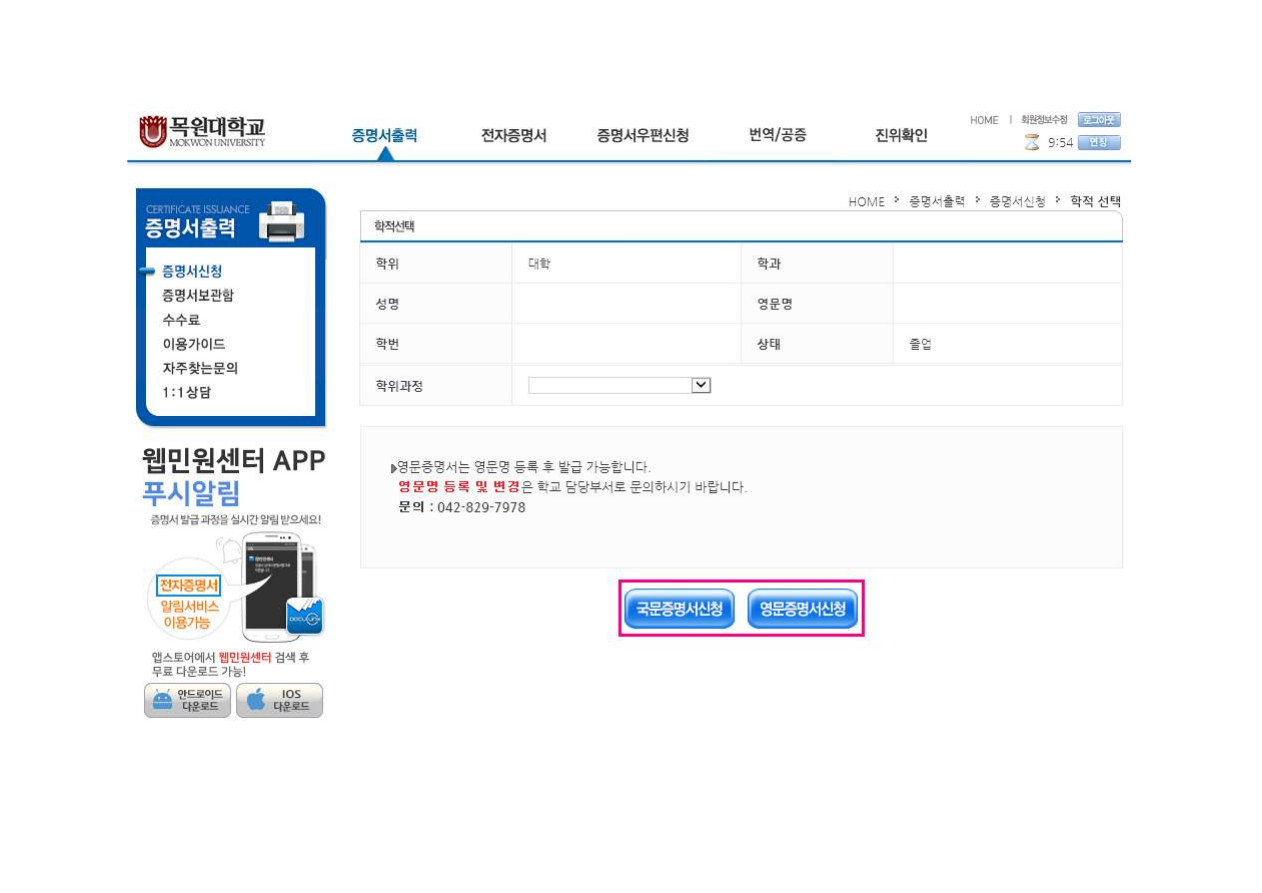
Task: Open the 학위과정 dropdown
Action: click(x=619, y=386)
